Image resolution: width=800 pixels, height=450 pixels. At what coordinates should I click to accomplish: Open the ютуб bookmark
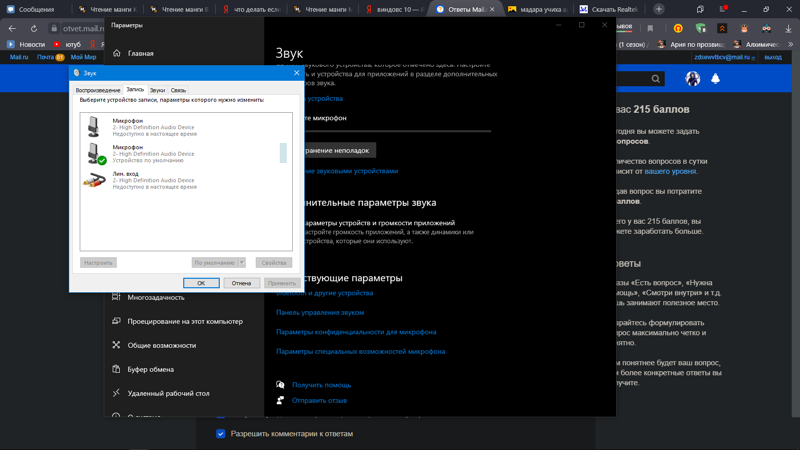[x=67, y=44]
